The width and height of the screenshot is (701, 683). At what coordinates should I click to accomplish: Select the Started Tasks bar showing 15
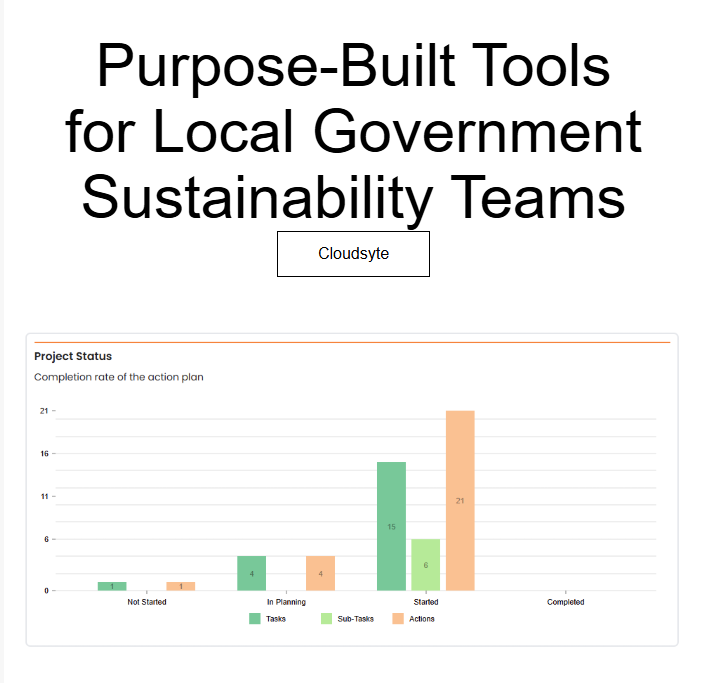pos(391,526)
